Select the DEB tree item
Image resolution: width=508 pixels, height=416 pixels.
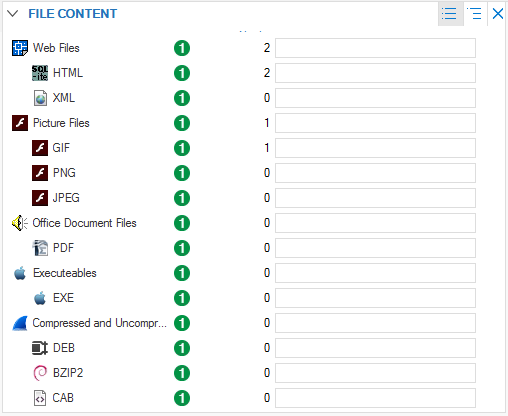(x=64, y=348)
